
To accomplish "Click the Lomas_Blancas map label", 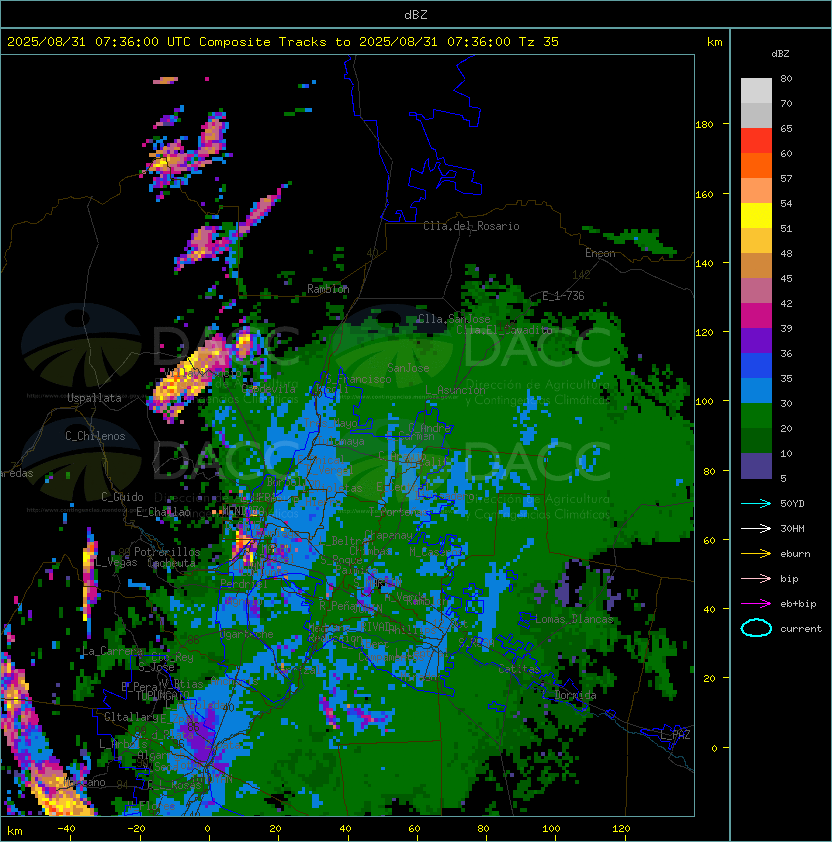I will point(574,619).
